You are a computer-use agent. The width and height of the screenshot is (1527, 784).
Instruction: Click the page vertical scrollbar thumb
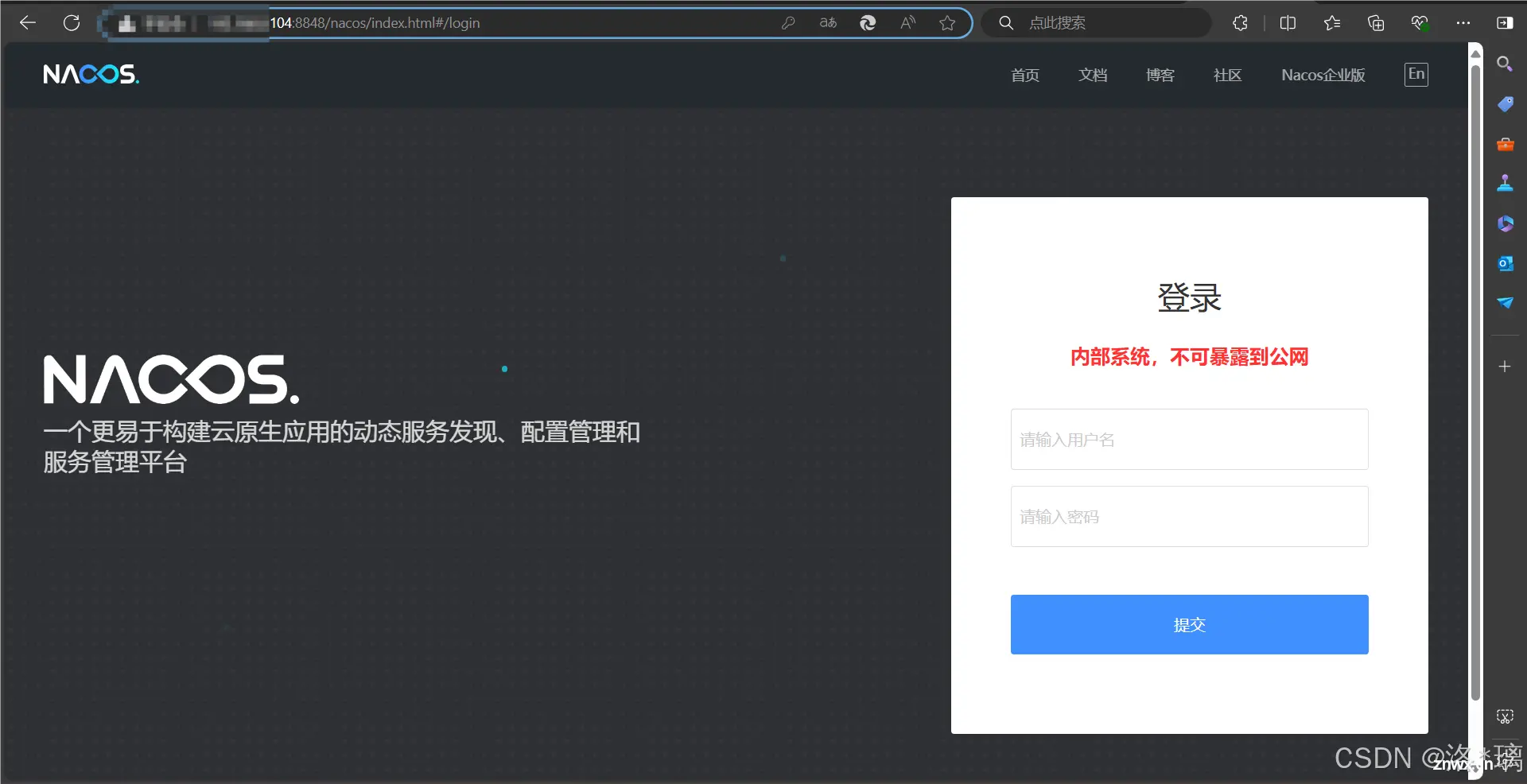pyautogui.click(x=1475, y=382)
